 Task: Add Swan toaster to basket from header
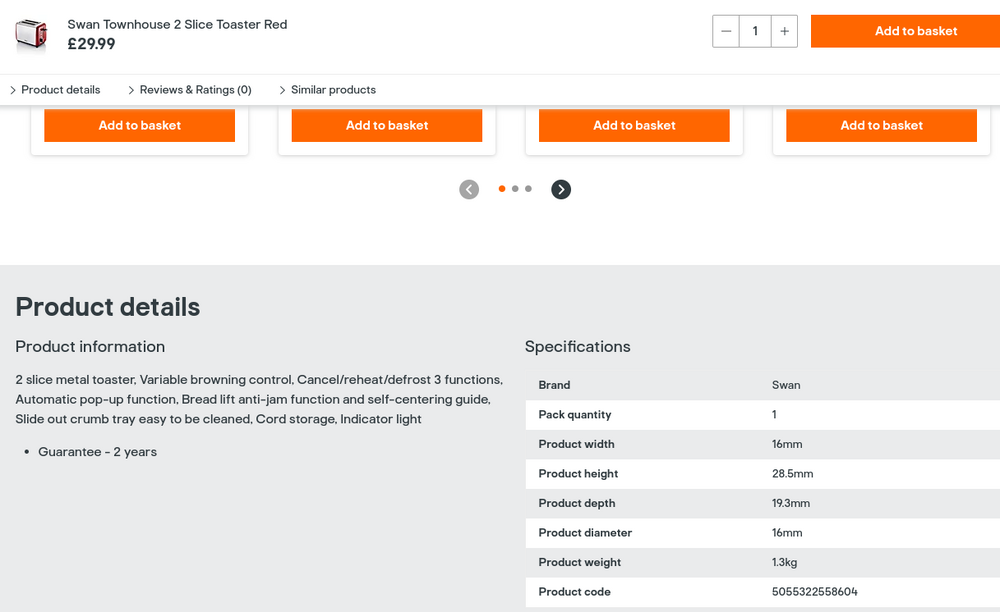pos(906,31)
